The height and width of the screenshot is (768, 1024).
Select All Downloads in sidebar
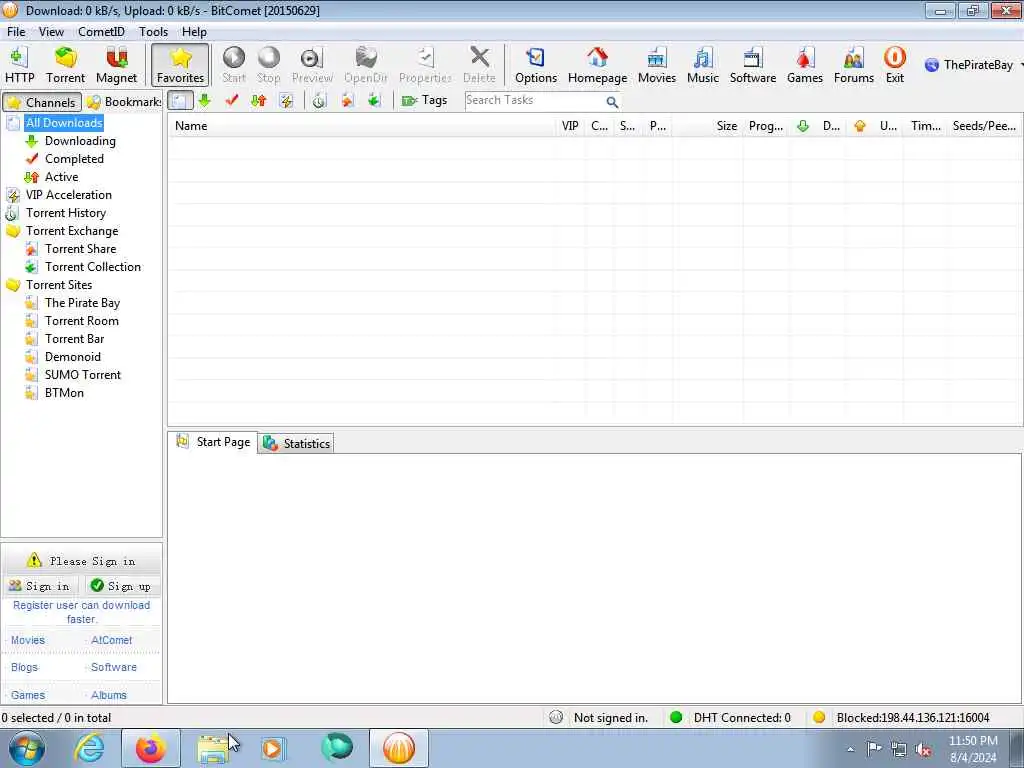[64, 123]
